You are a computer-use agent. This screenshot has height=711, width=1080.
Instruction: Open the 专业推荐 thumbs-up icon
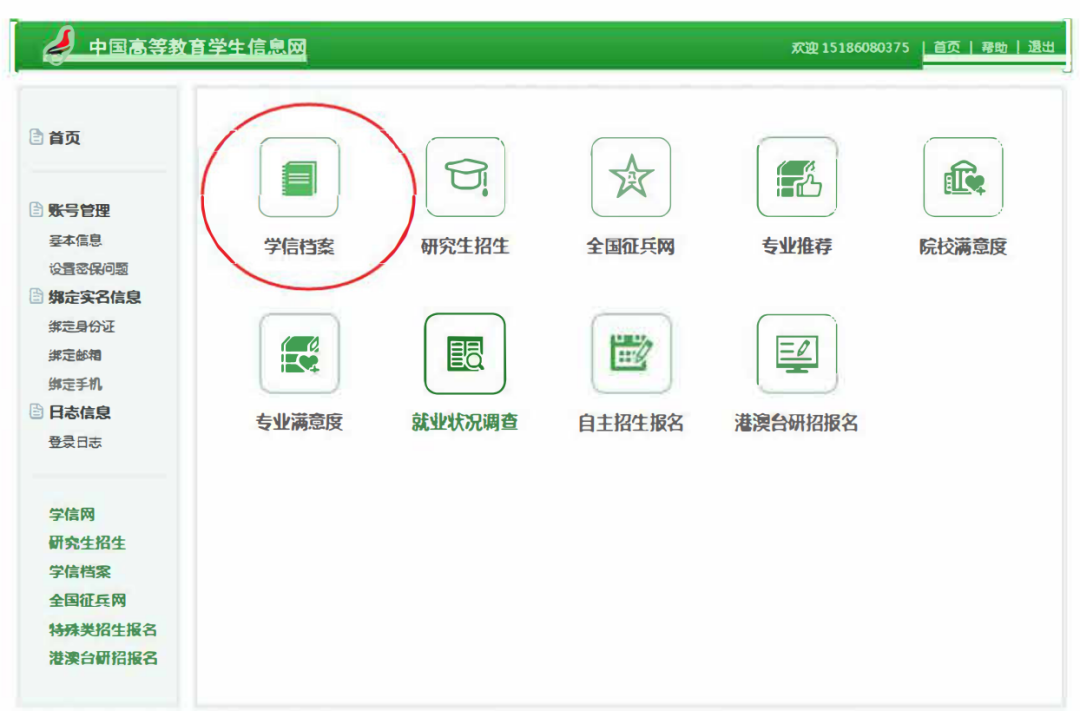[x=797, y=177]
